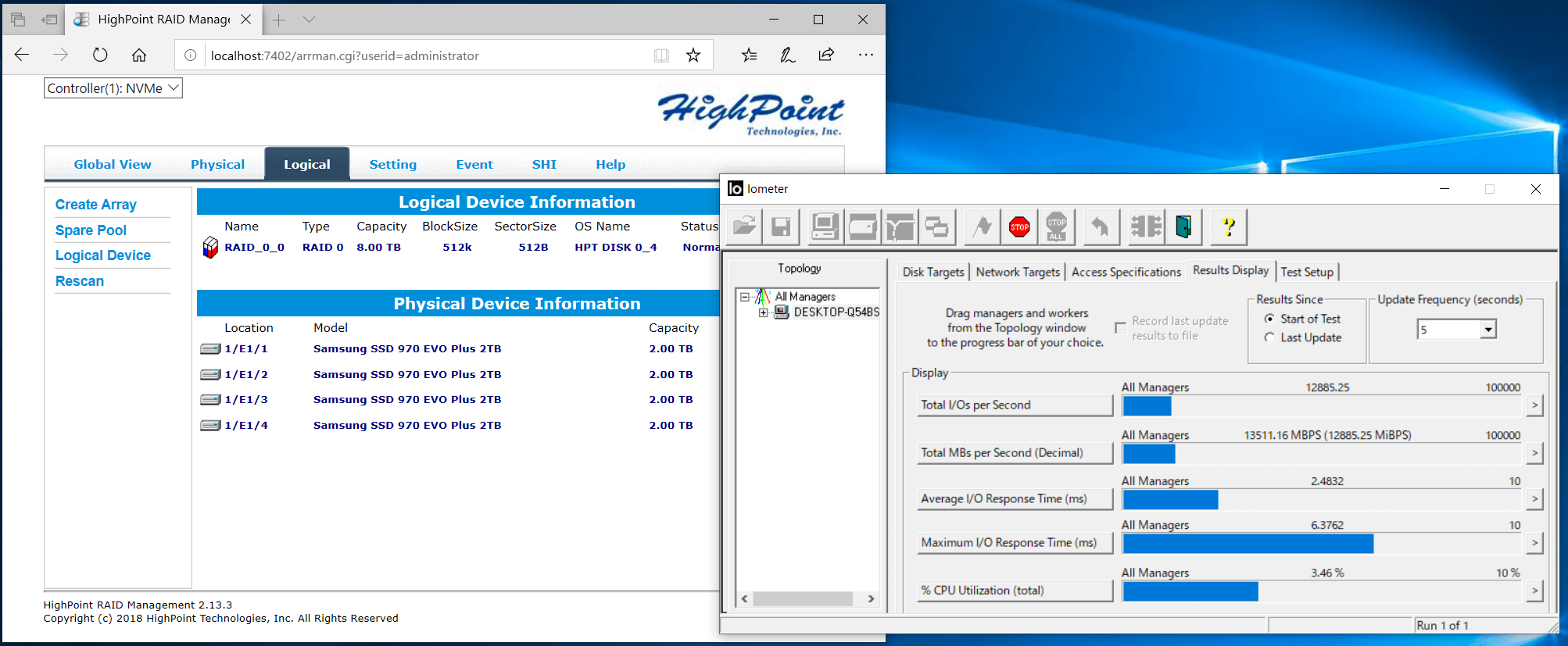
Task: Open the Update Frequency seconds dropdown
Action: tap(1488, 330)
